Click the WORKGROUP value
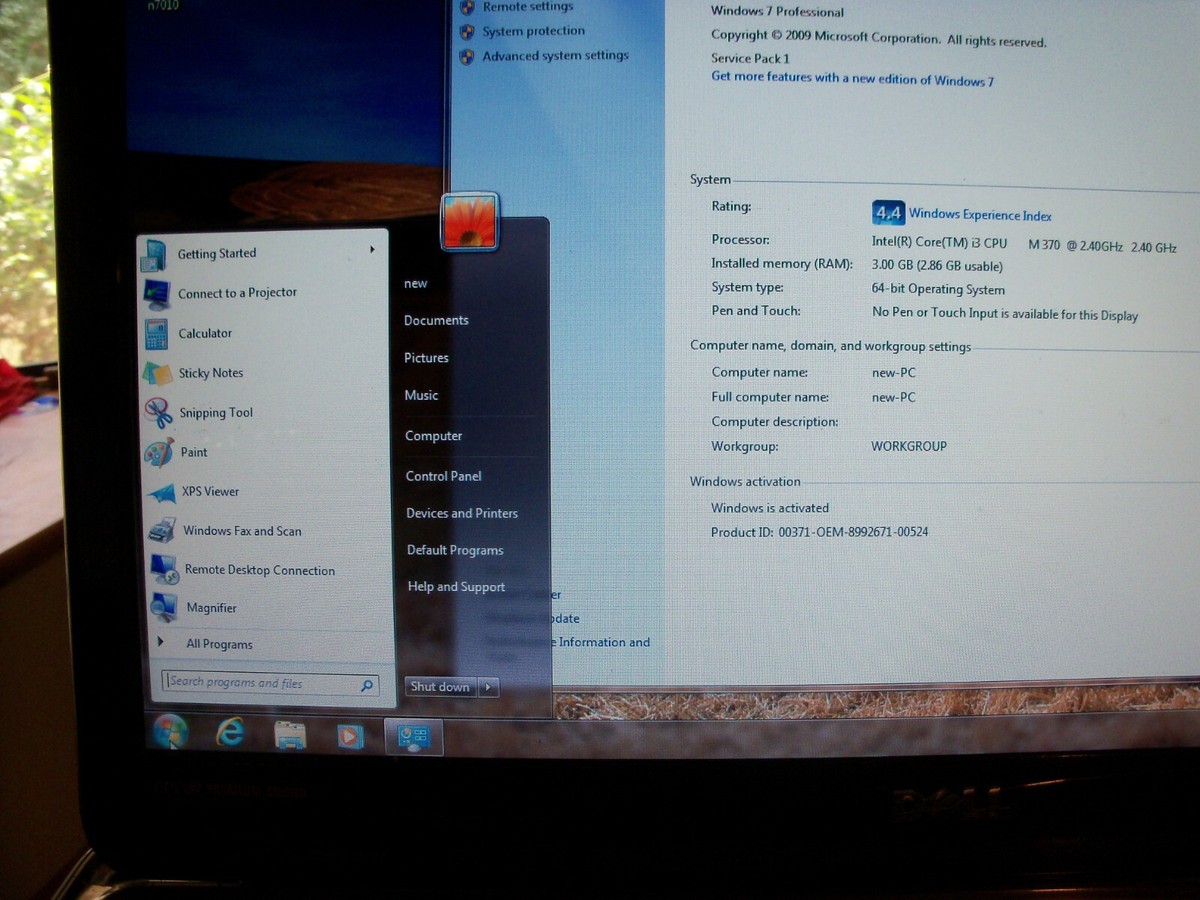The width and height of the screenshot is (1200, 900). point(909,446)
